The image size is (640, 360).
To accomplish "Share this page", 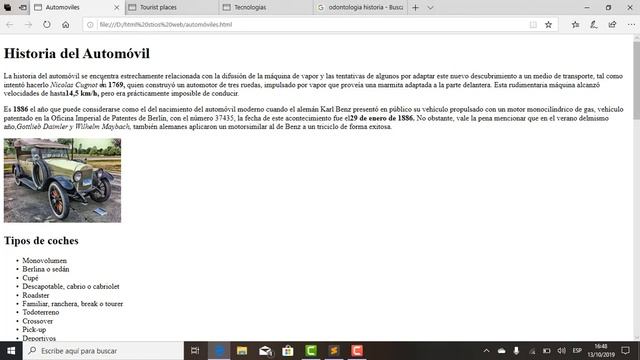I will pyautogui.click(x=612, y=24).
